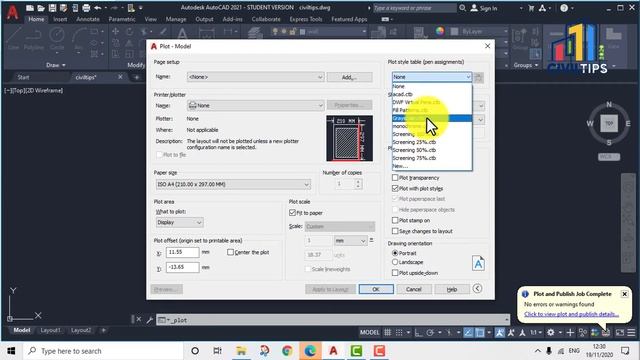The image size is (640, 360).
Task: Click Cancel in Plot dialog
Action: [x=413, y=289]
